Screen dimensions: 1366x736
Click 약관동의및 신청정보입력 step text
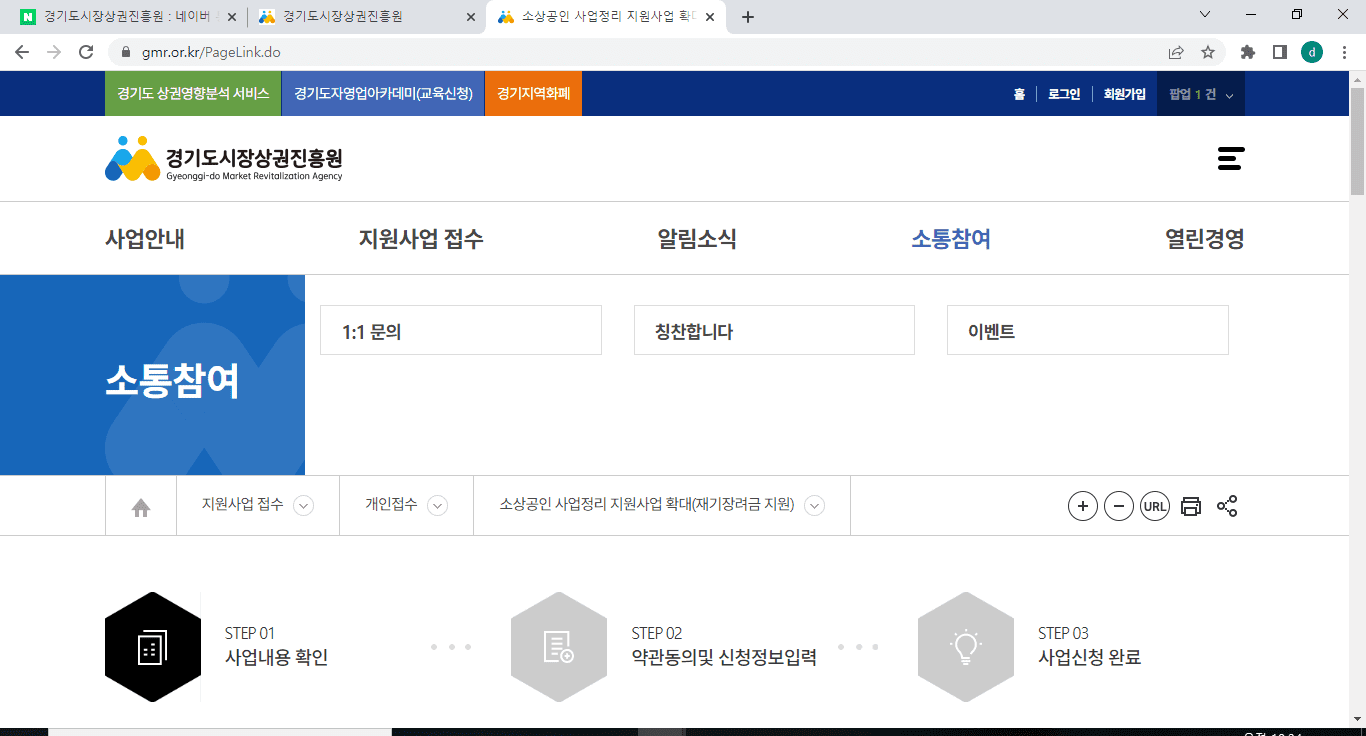pos(724,658)
